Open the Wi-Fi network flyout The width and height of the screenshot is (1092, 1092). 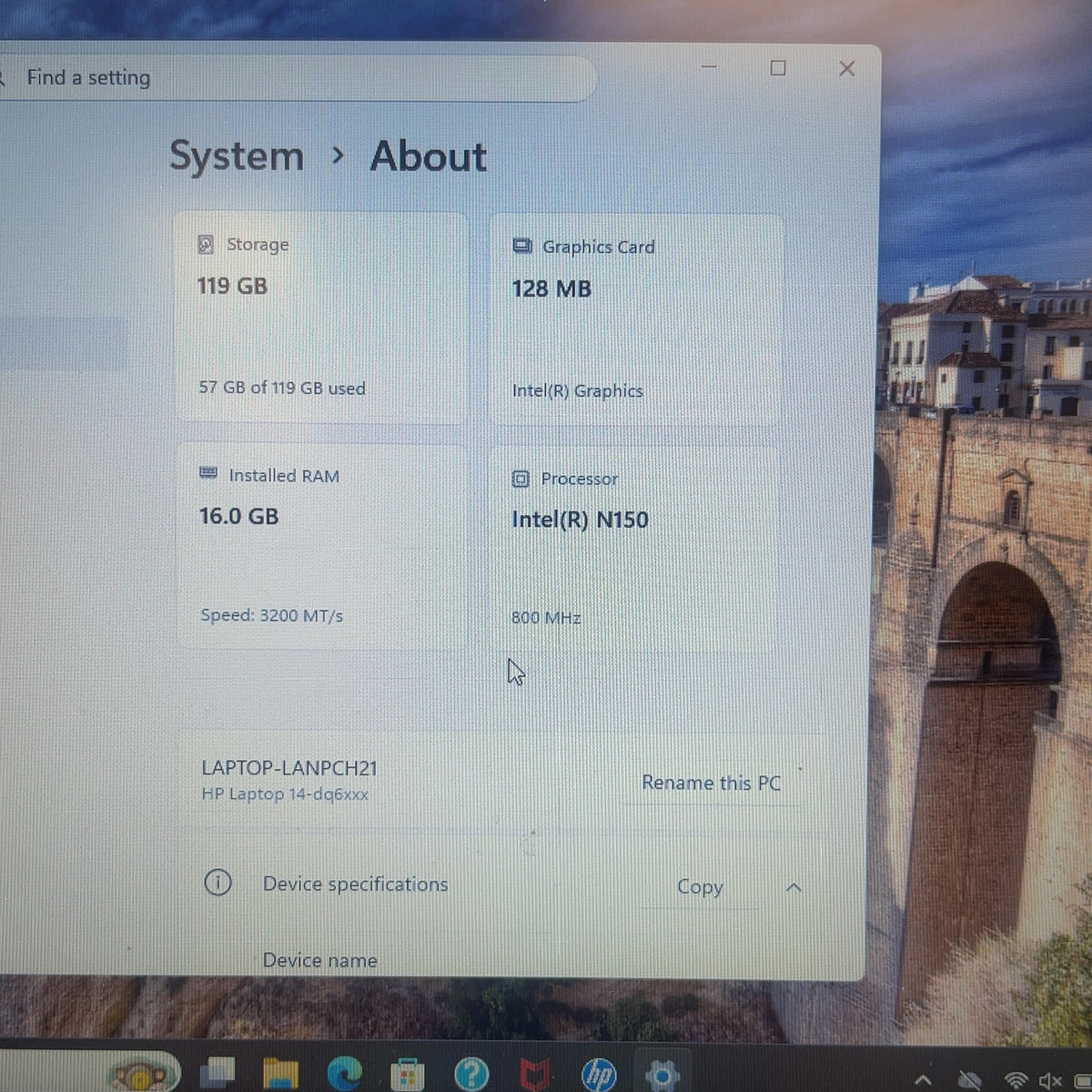[x=1017, y=1081]
